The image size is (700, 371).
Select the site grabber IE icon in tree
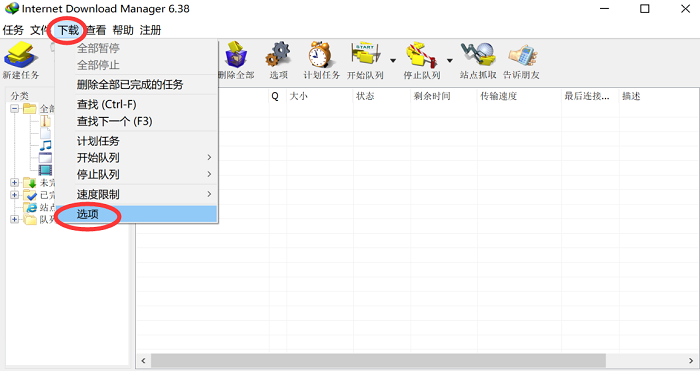coord(31,208)
